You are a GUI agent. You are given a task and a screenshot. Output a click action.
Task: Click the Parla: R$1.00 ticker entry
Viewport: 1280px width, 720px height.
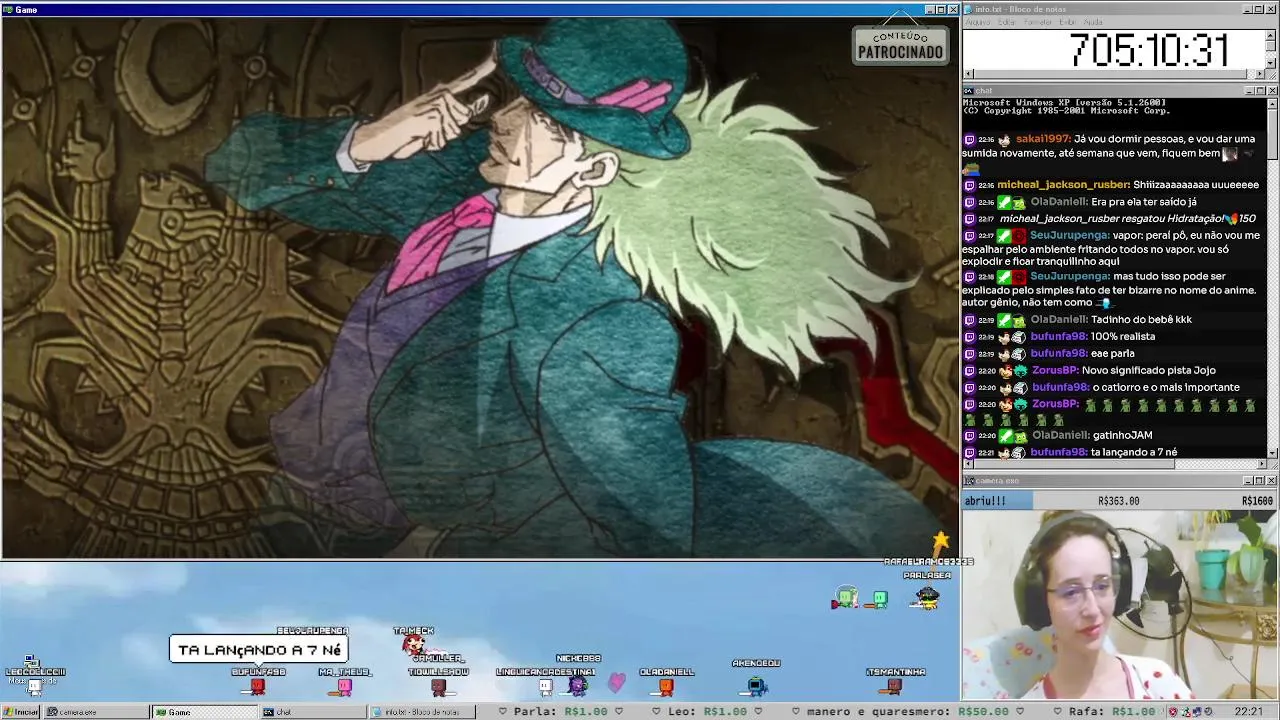point(560,712)
